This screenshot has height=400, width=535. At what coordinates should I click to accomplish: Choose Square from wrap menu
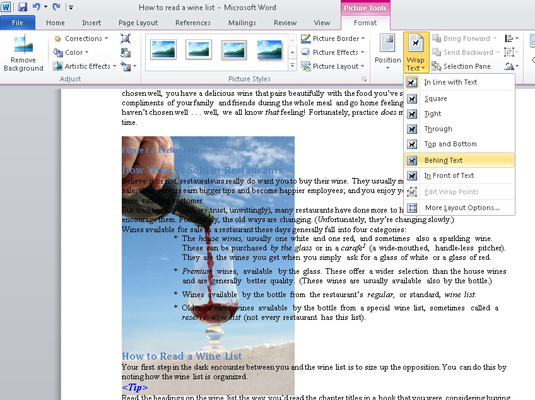[x=459, y=99]
